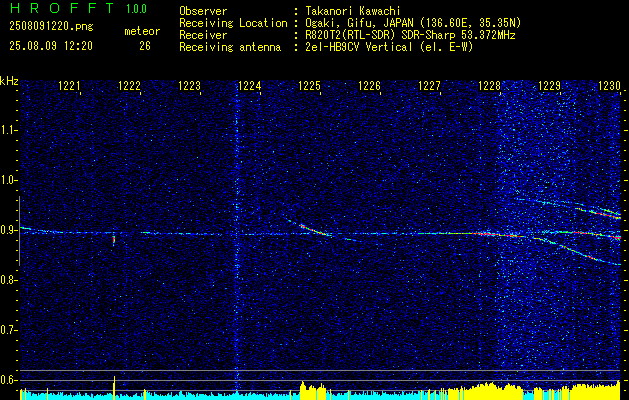Click the 0.6 kHz frequency label
Screen dimensions: 629x400
(8, 380)
